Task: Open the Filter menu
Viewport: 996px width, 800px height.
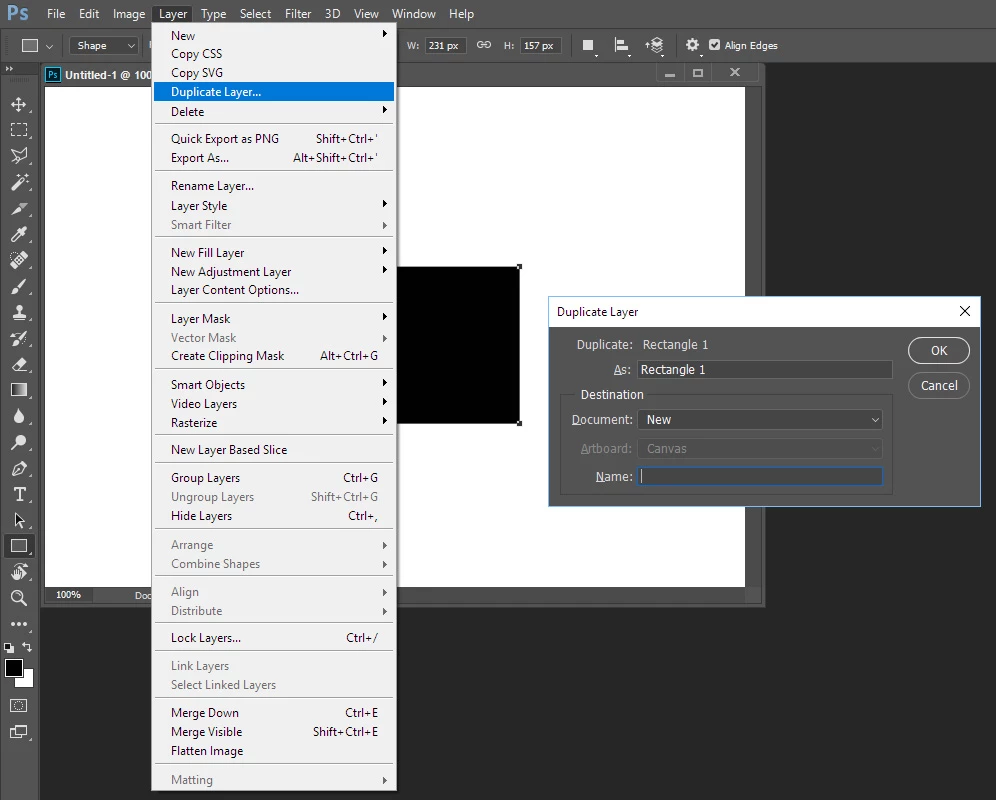Action: tap(297, 13)
